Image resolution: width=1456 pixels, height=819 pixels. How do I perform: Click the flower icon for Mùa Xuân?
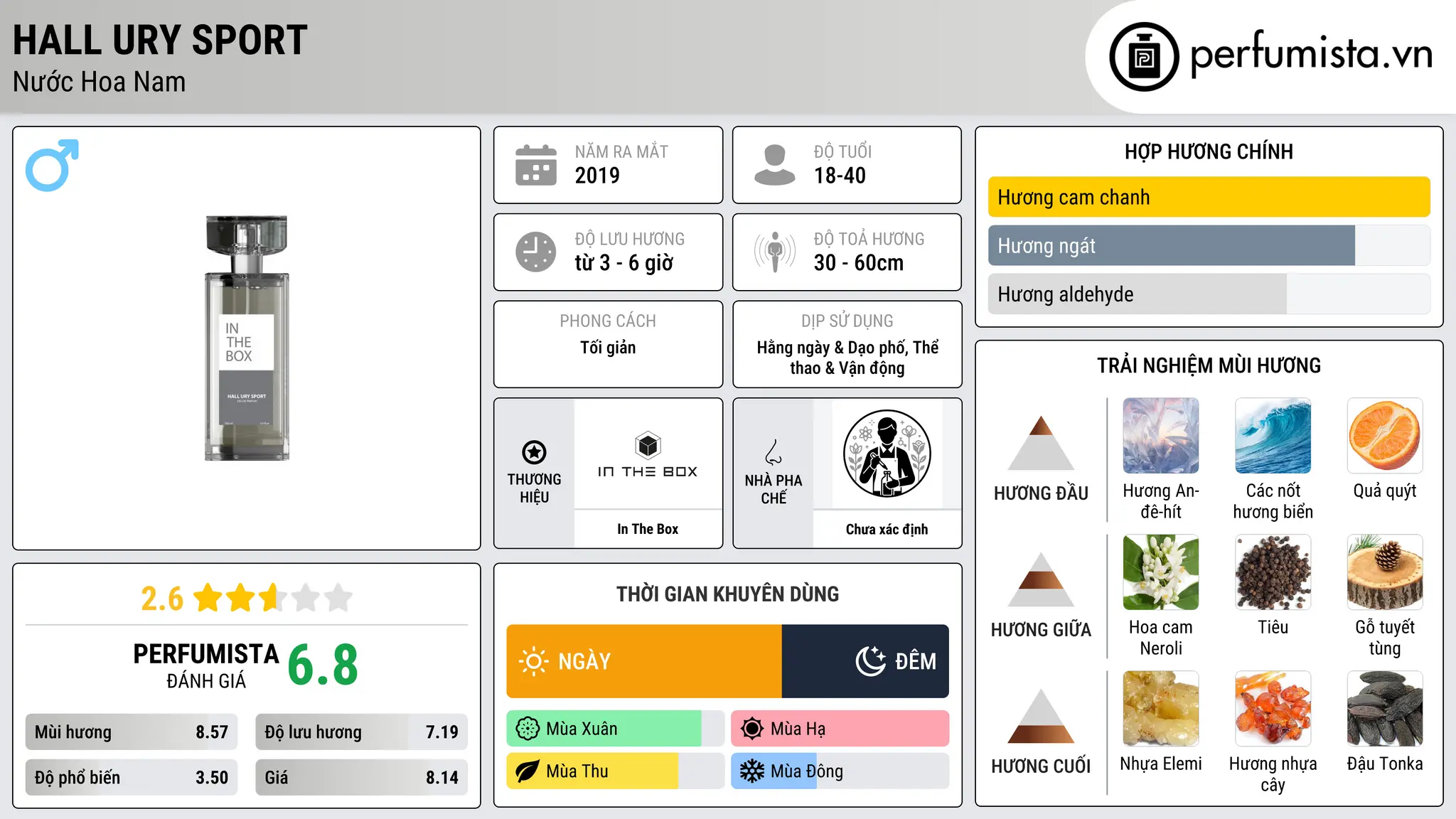point(528,729)
